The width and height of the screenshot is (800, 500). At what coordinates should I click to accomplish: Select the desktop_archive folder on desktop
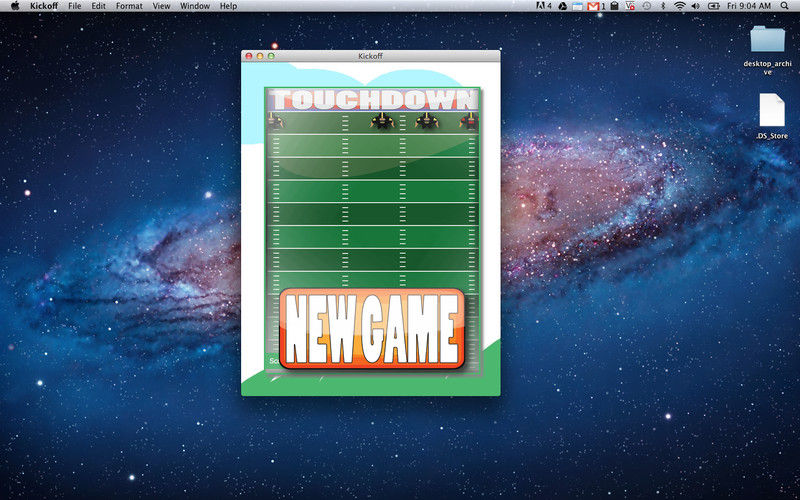(767, 50)
